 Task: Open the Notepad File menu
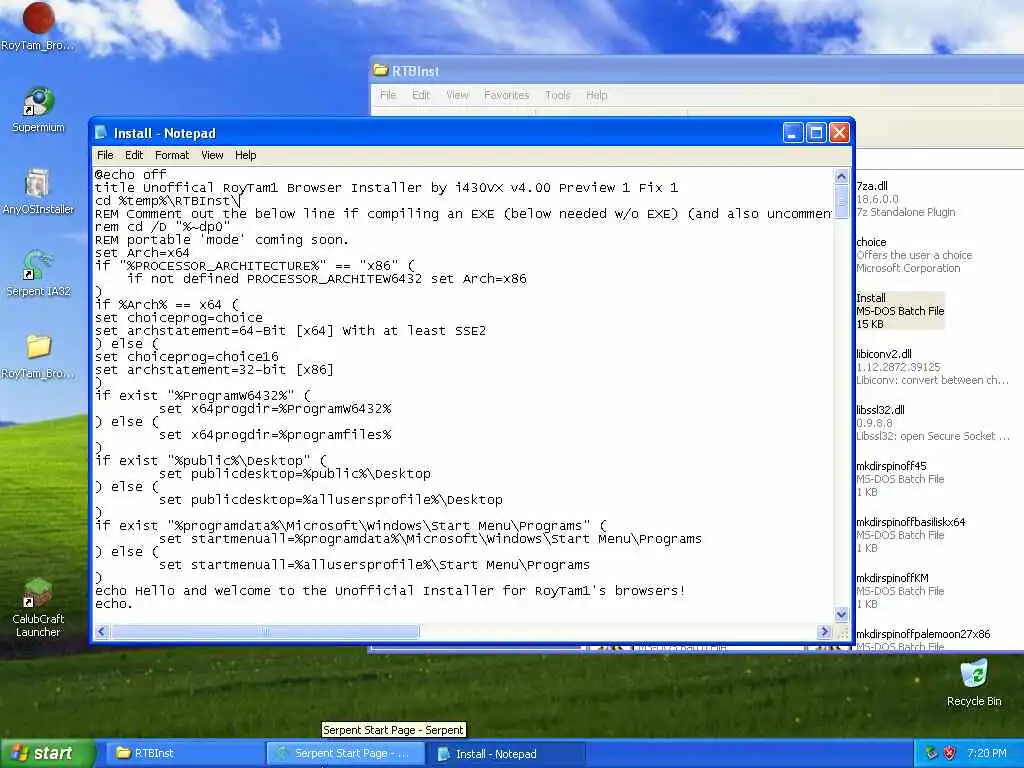(105, 155)
